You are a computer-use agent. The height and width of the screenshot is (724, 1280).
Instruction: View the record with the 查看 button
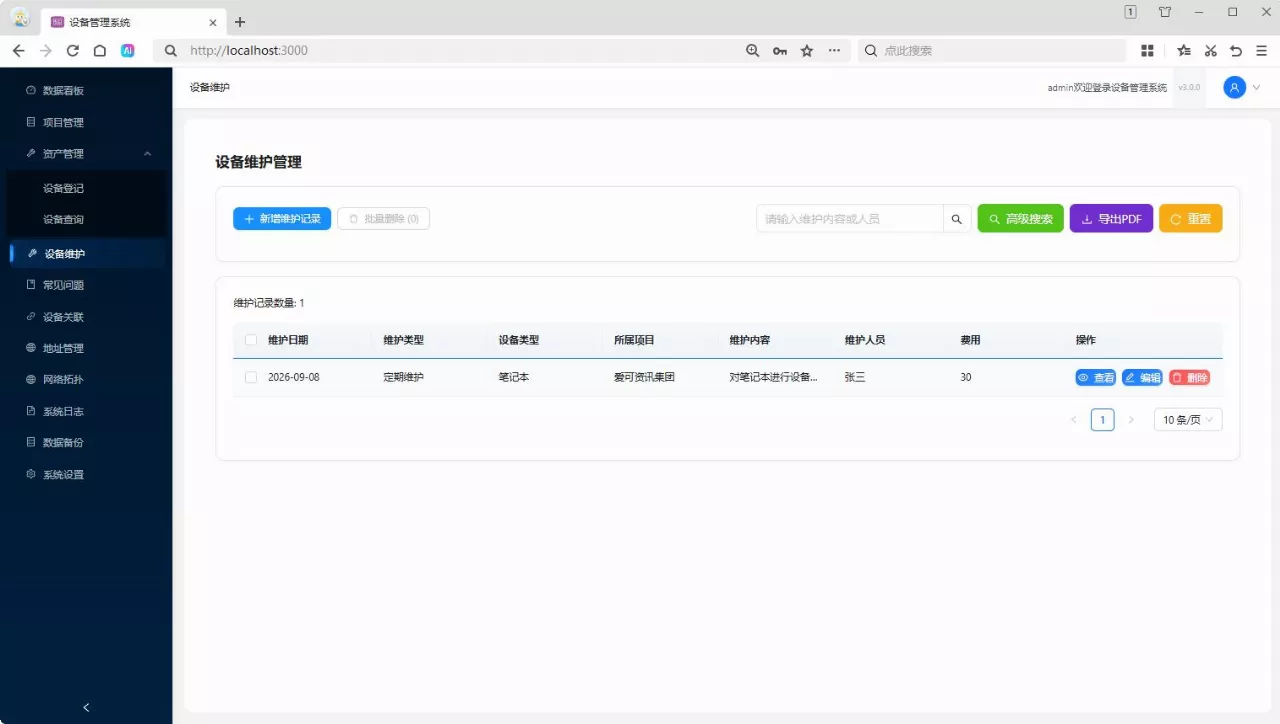click(x=1095, y=378)
